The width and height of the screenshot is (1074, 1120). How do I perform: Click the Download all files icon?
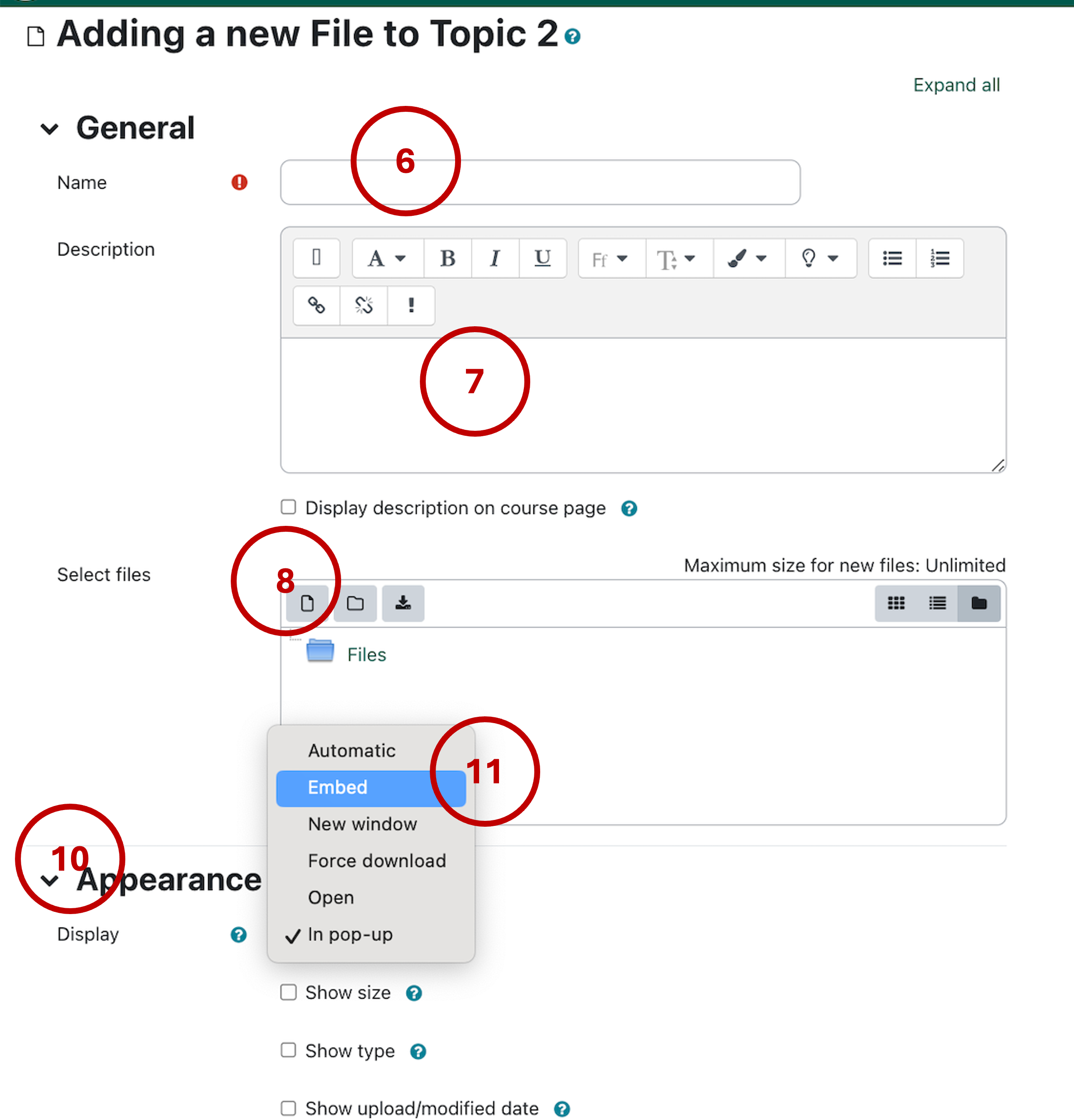(x=402, y=603)
